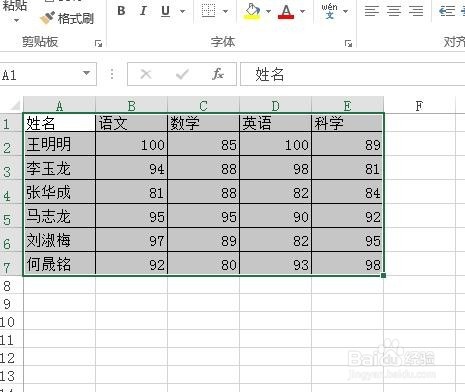This screenshot has width=465, height=392.
Task: Open clipboard 剪贴板 dialog launcher
Action: pos(98,43)
